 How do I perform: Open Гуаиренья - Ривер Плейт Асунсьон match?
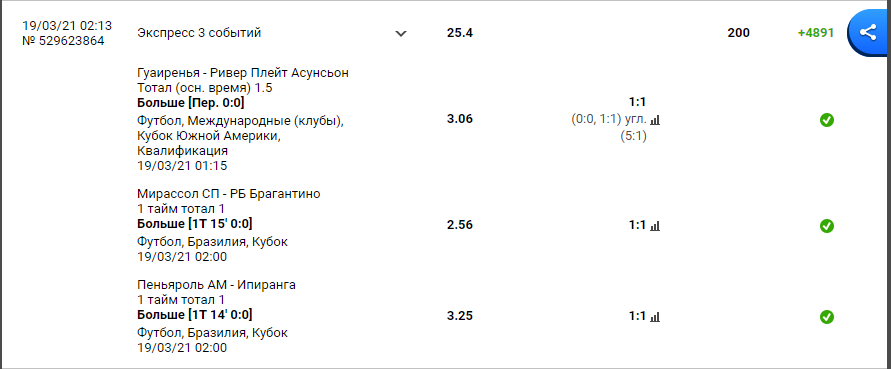243,73
